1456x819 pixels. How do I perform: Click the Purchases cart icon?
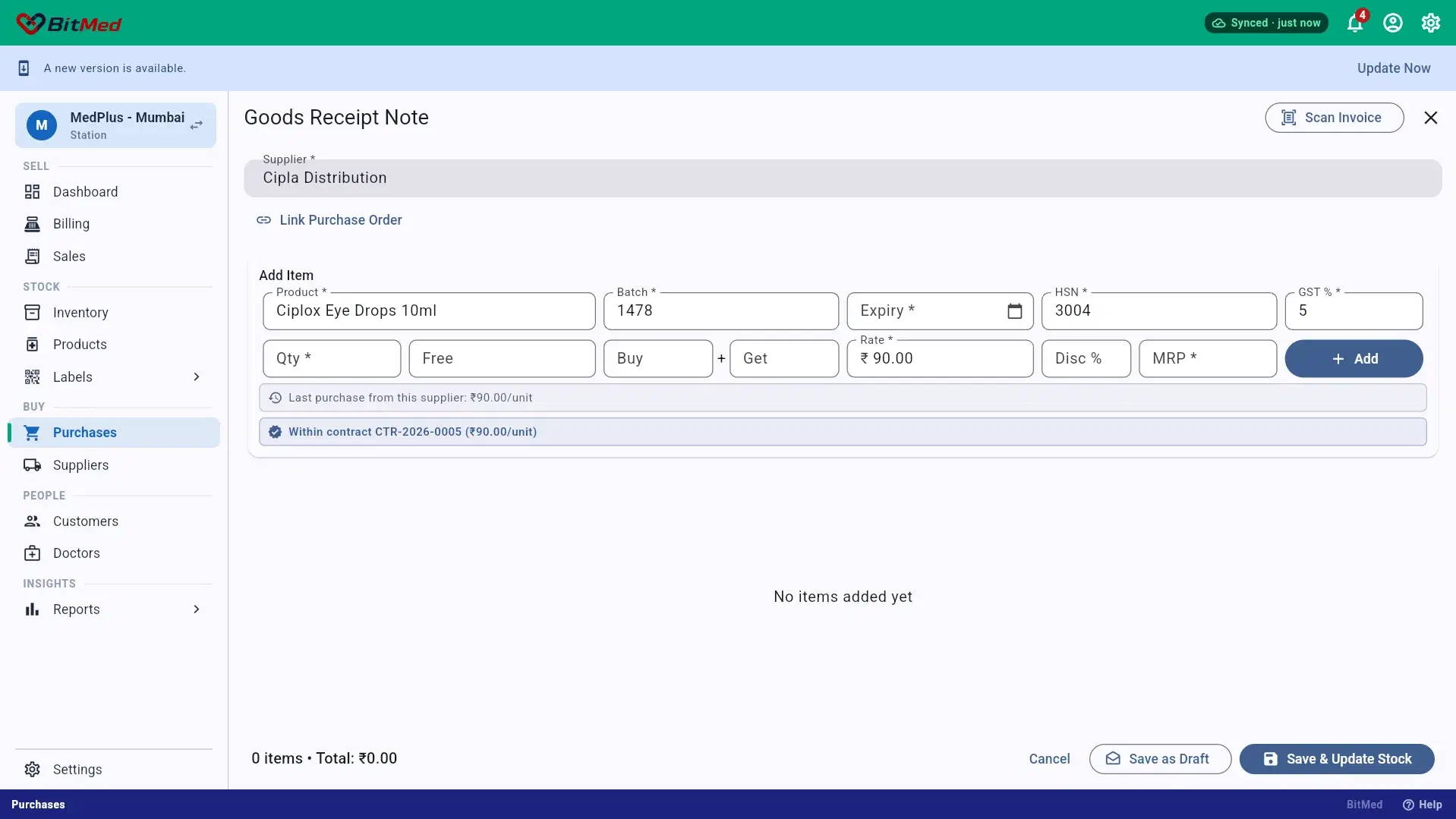(x=32, y=433)
